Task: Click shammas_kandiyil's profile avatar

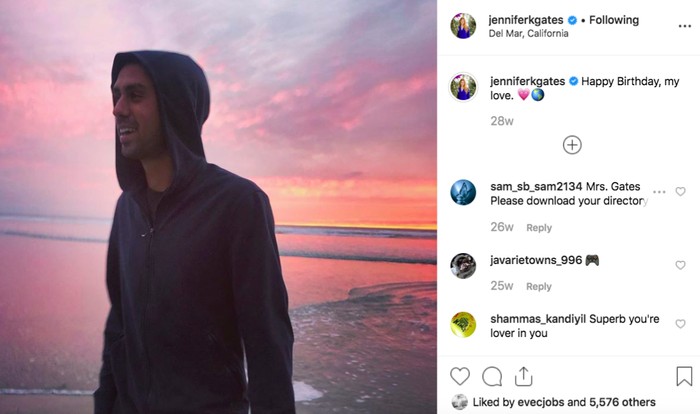Action: pyautogui.click(x=463, y=324)
